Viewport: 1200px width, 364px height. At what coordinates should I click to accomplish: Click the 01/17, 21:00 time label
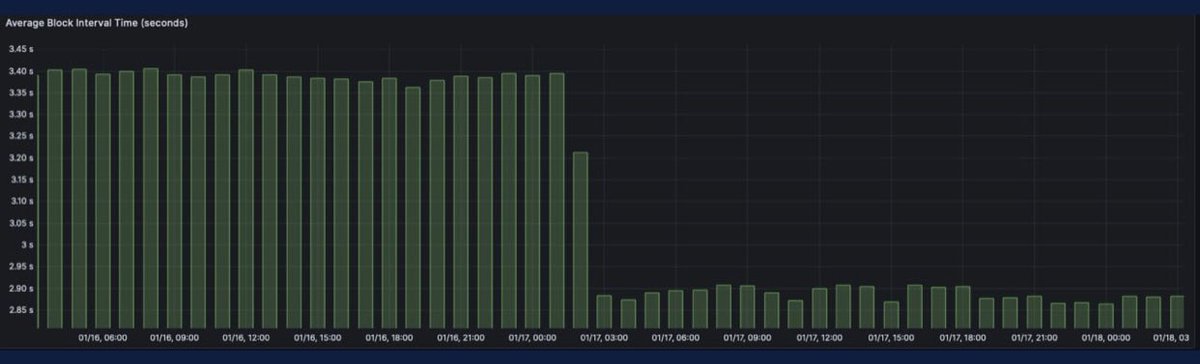[1033, 338]
